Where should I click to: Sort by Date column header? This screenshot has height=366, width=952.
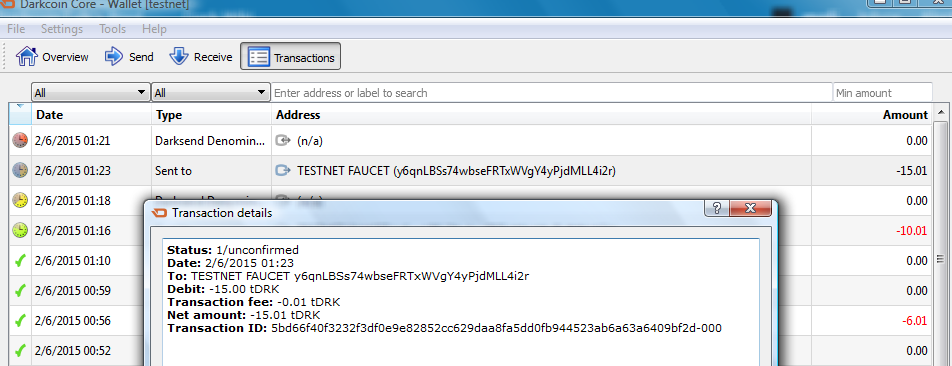91,115
